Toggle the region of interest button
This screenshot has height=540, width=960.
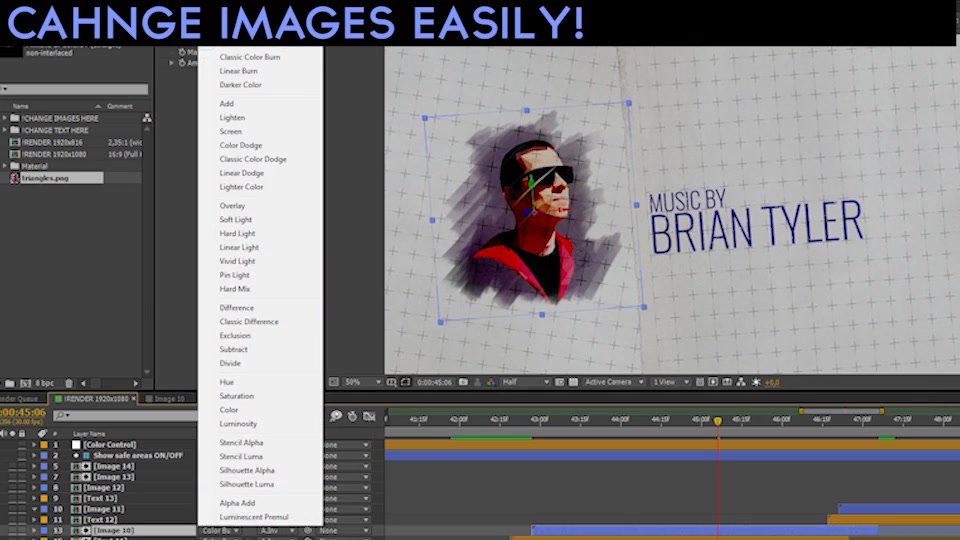(559, 382)
